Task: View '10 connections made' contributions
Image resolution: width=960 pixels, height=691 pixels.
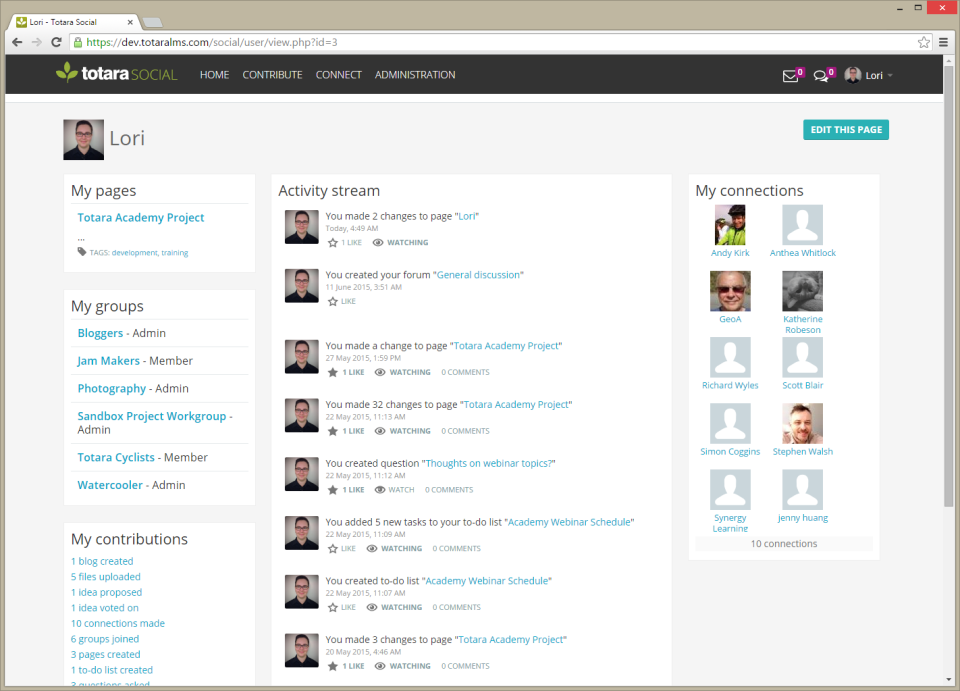Action: tap(118, 623)
